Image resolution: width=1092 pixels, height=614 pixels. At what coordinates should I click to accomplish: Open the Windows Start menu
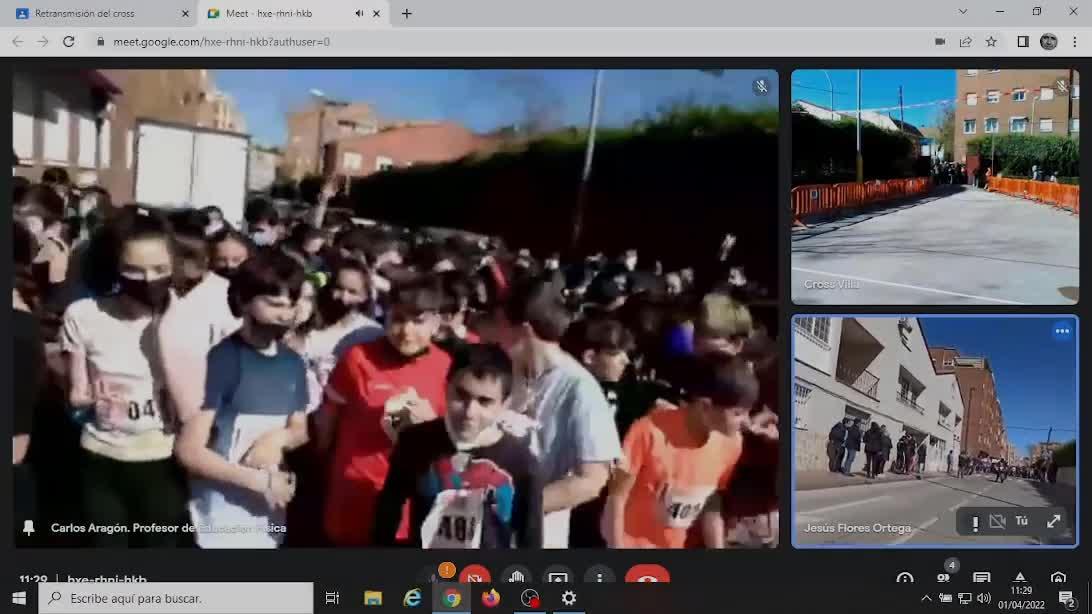19,598
